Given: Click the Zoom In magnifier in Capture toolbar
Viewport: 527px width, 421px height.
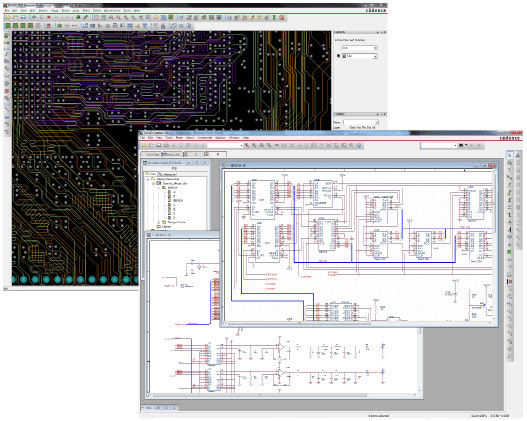Looking at the screenshot, I should pyautogui.click(x=247, y=145).
